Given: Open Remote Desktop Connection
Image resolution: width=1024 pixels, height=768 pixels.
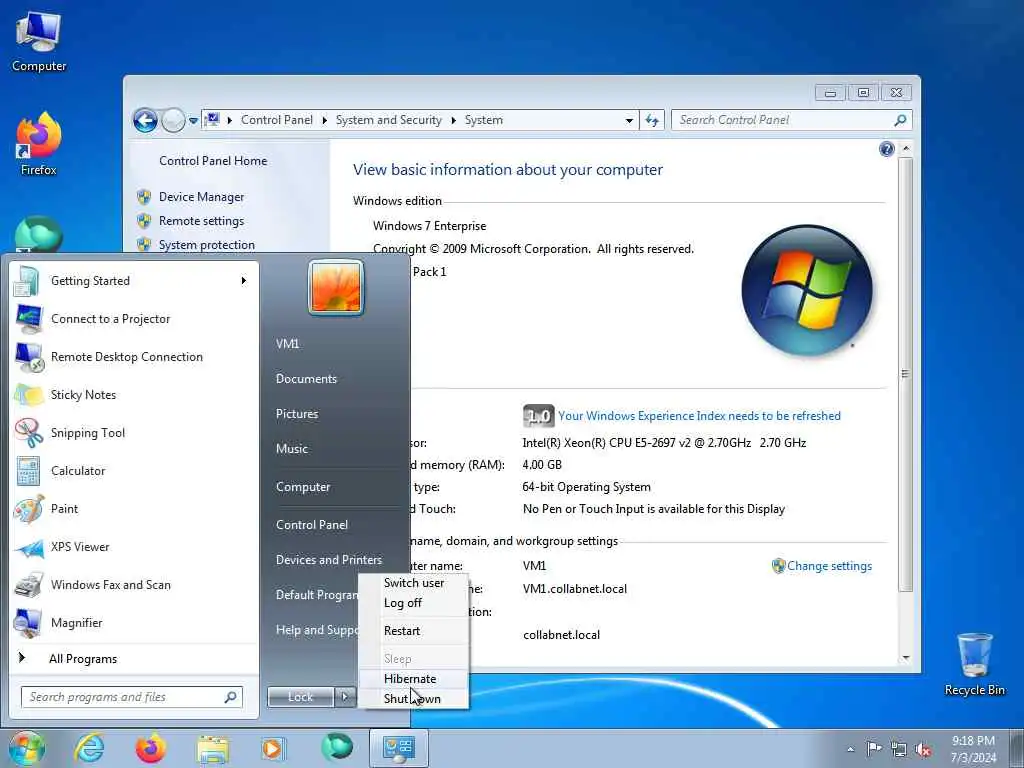Looking at the screenshot, I should pos(134,357).
